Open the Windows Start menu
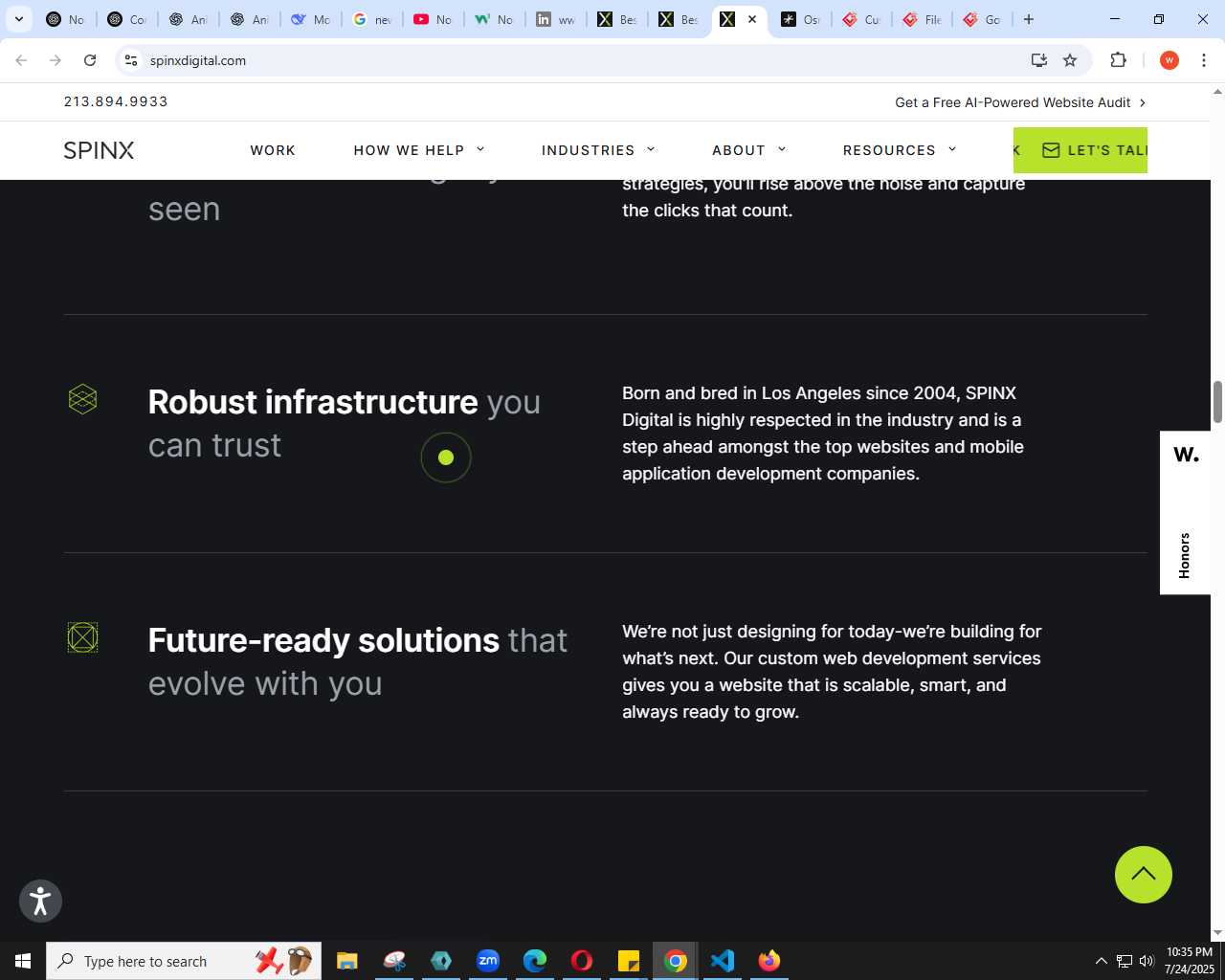Viewport: 1225px width, 980px height. click(23, 961)
